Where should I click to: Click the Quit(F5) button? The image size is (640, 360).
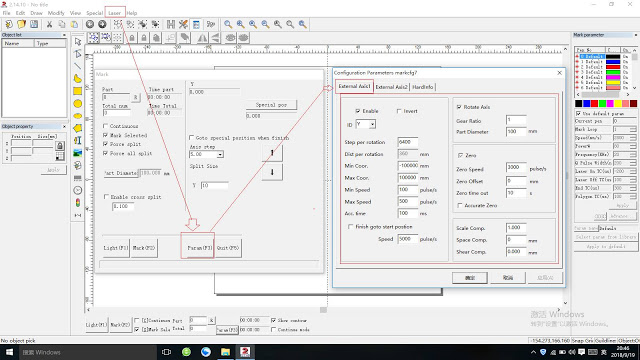tap(228, 248)
